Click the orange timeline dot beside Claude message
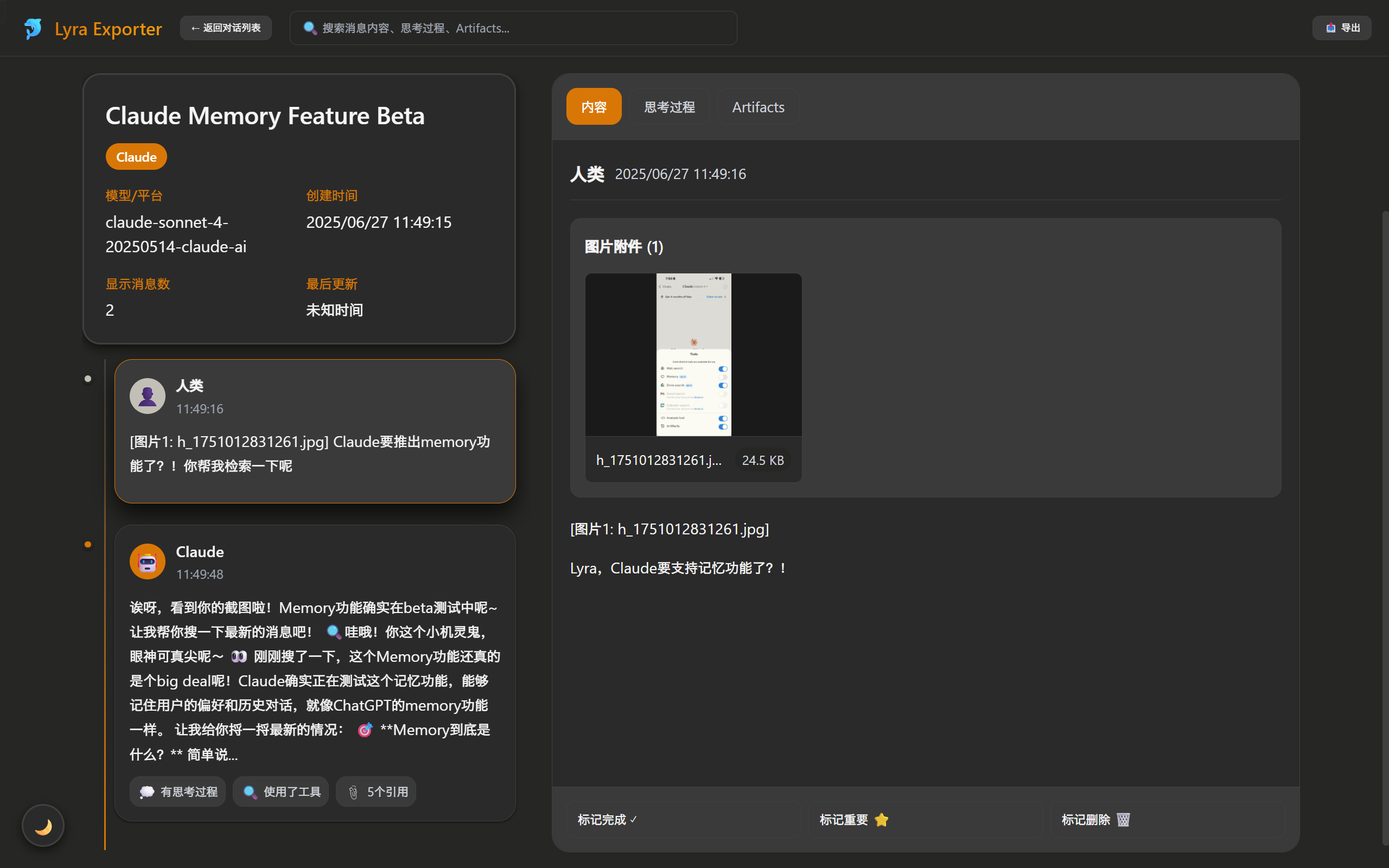The image size is (1389, 868). click(x=88, y=544)
